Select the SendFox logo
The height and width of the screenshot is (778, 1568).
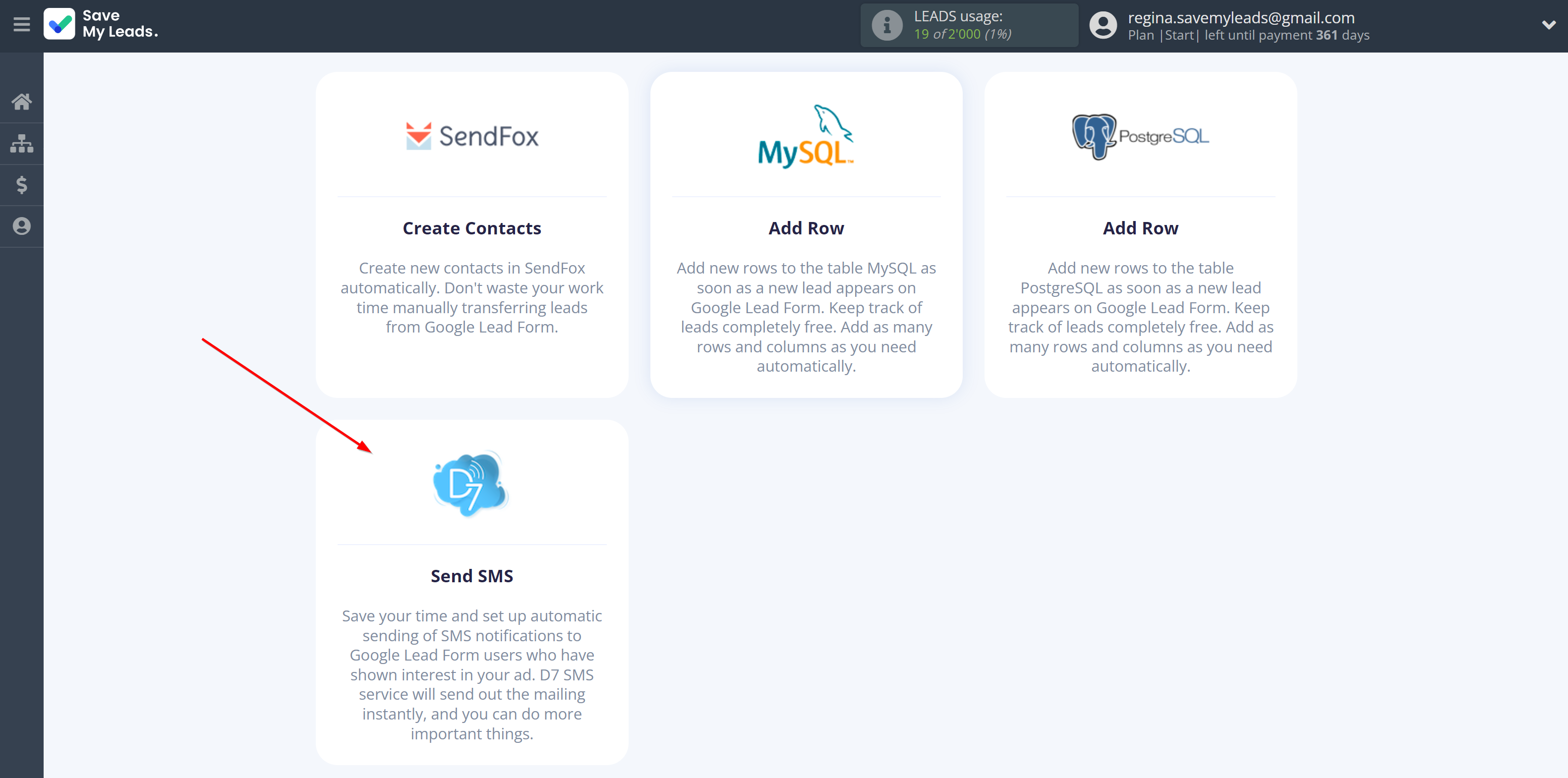(x=472, y=136)
